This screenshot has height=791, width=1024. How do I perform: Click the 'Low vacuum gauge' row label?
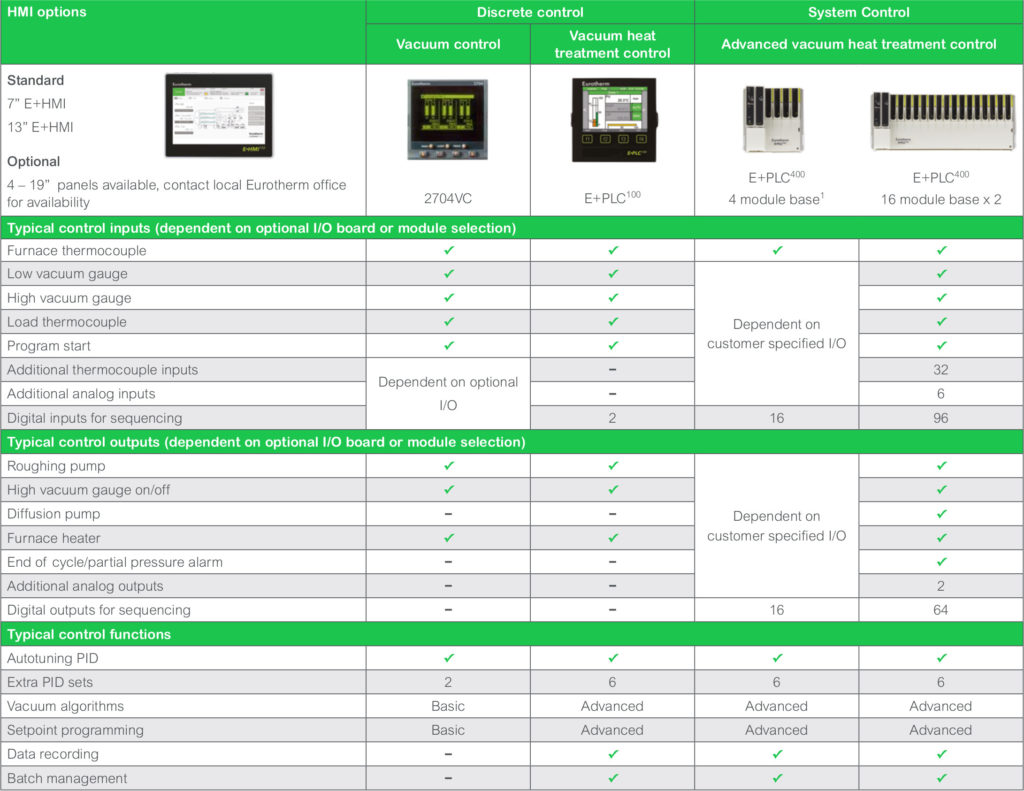pyautogui.click(x=67, y=274)
